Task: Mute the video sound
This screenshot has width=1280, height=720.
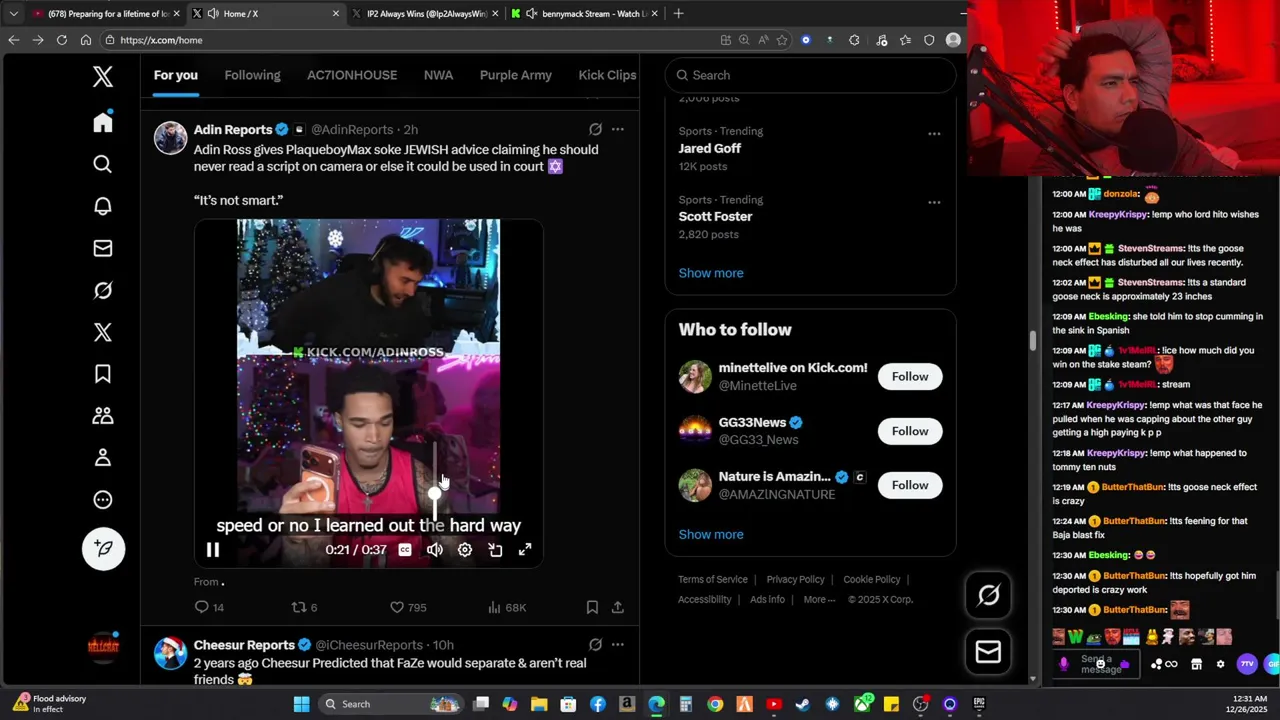Action: coord(435,550)
